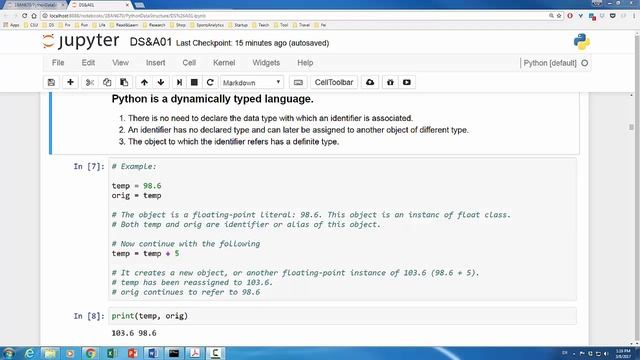Click the '# Example:' comment line

[134, 167]
